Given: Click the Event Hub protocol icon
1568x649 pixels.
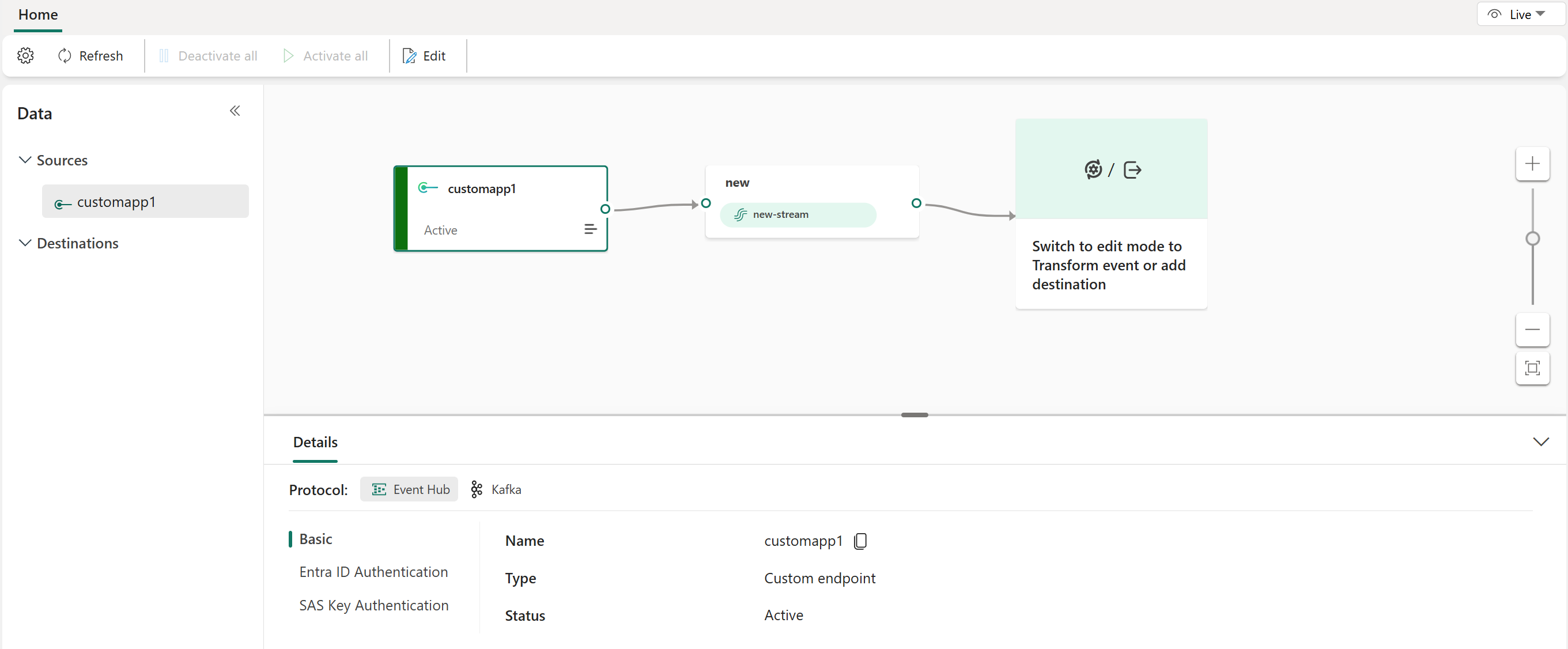Looking at the screenshot, I should 378,489.
